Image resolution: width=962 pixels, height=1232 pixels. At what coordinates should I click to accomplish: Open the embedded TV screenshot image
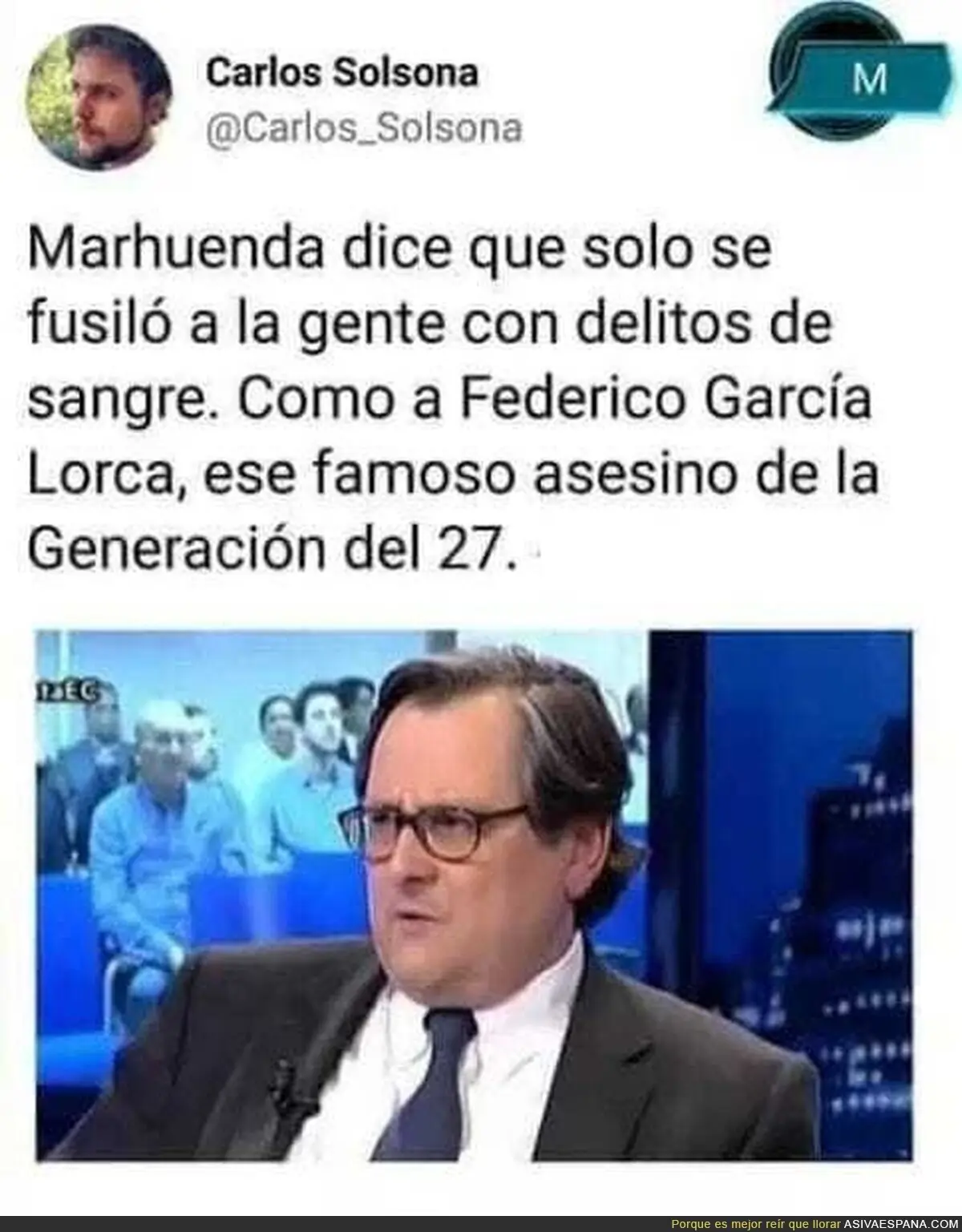[x=474, y=896]
